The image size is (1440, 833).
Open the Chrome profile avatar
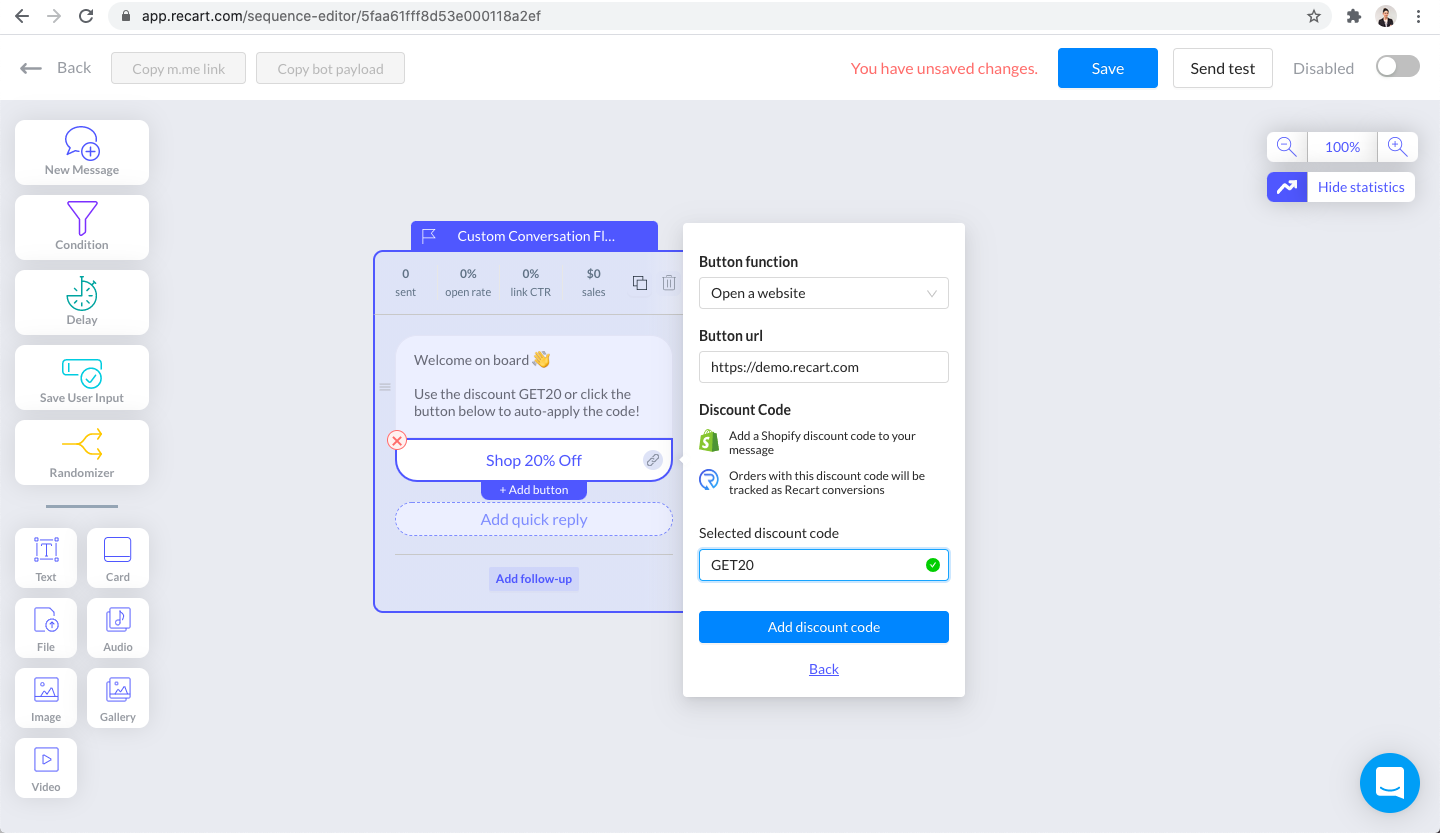tap(1385, 16)
